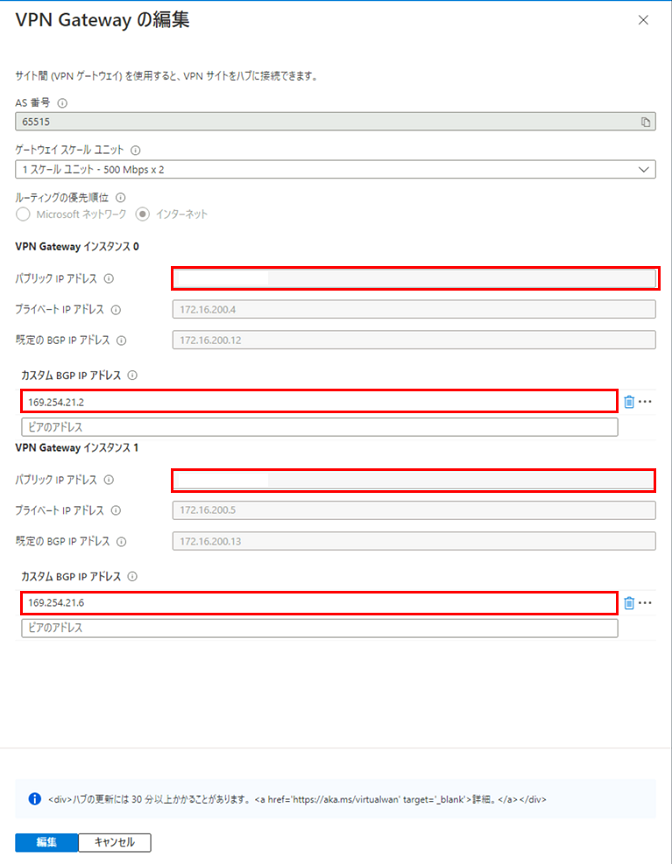Open more options for instance 0 BGP row

click(645, 402)
